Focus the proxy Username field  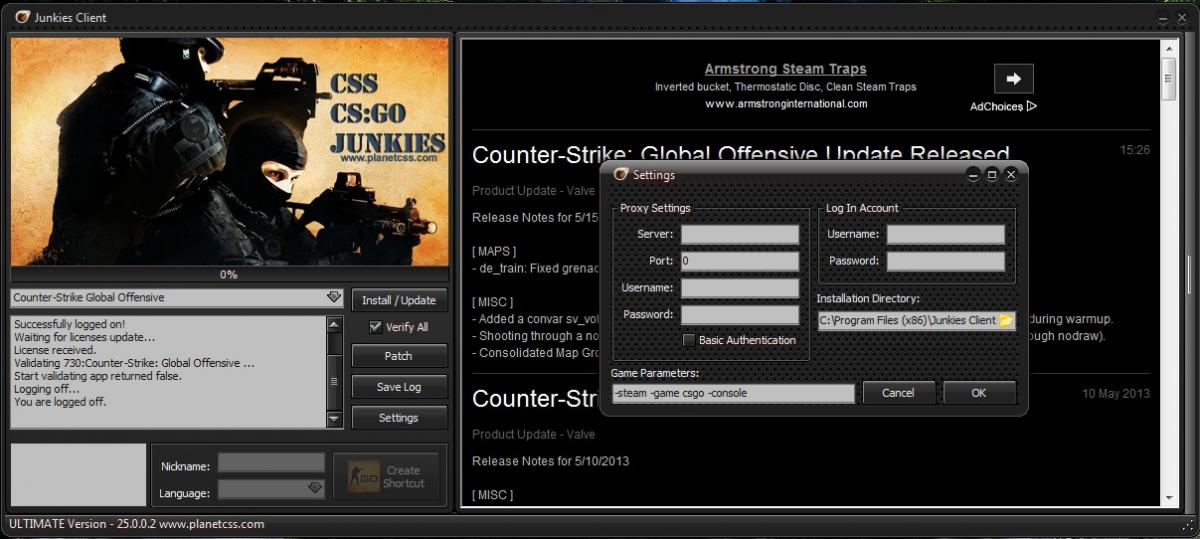coord(740,288)
